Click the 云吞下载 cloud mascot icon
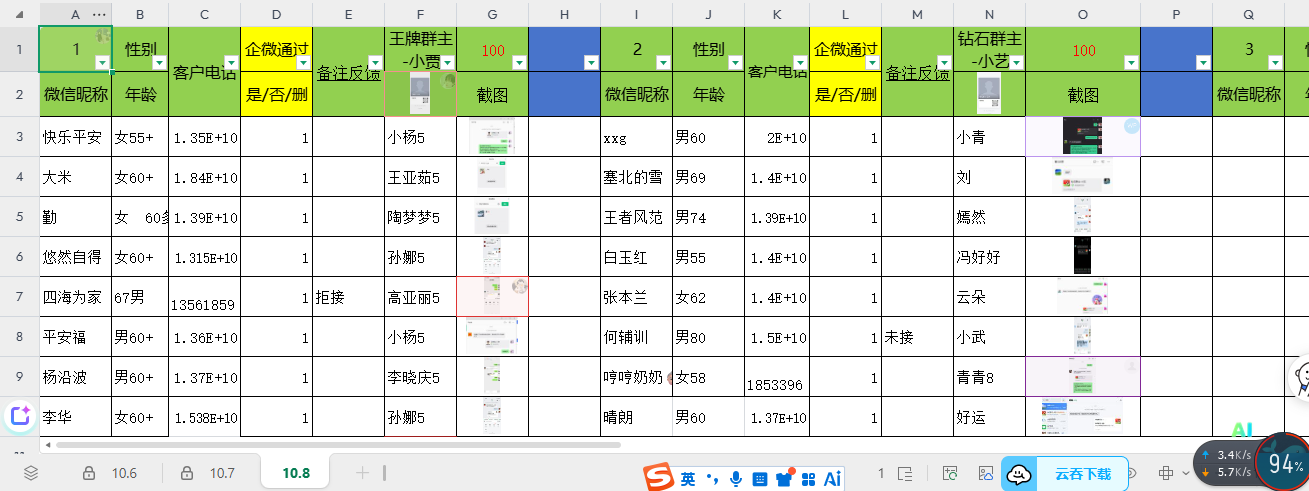 (1018, 474)
